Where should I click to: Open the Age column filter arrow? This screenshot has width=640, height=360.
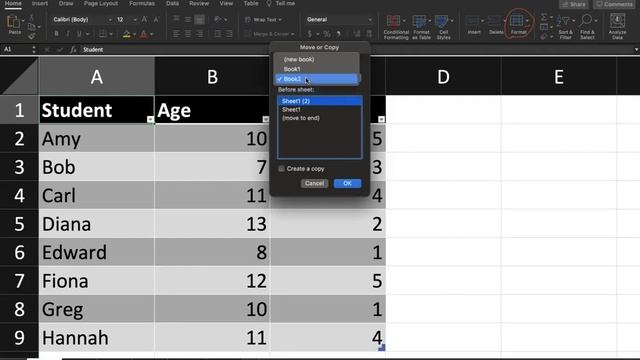(x=266, y=119)
